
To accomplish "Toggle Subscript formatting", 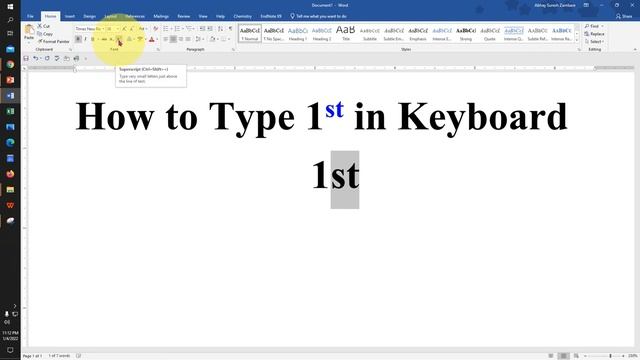I will pyautogui.click(x=111, y=39).
